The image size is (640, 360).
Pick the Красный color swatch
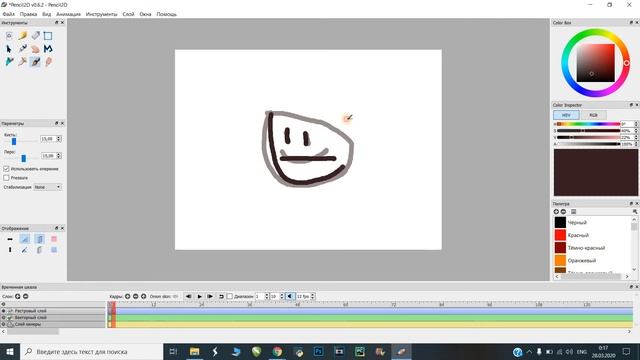pyautogui.click(x=560, y=235)
